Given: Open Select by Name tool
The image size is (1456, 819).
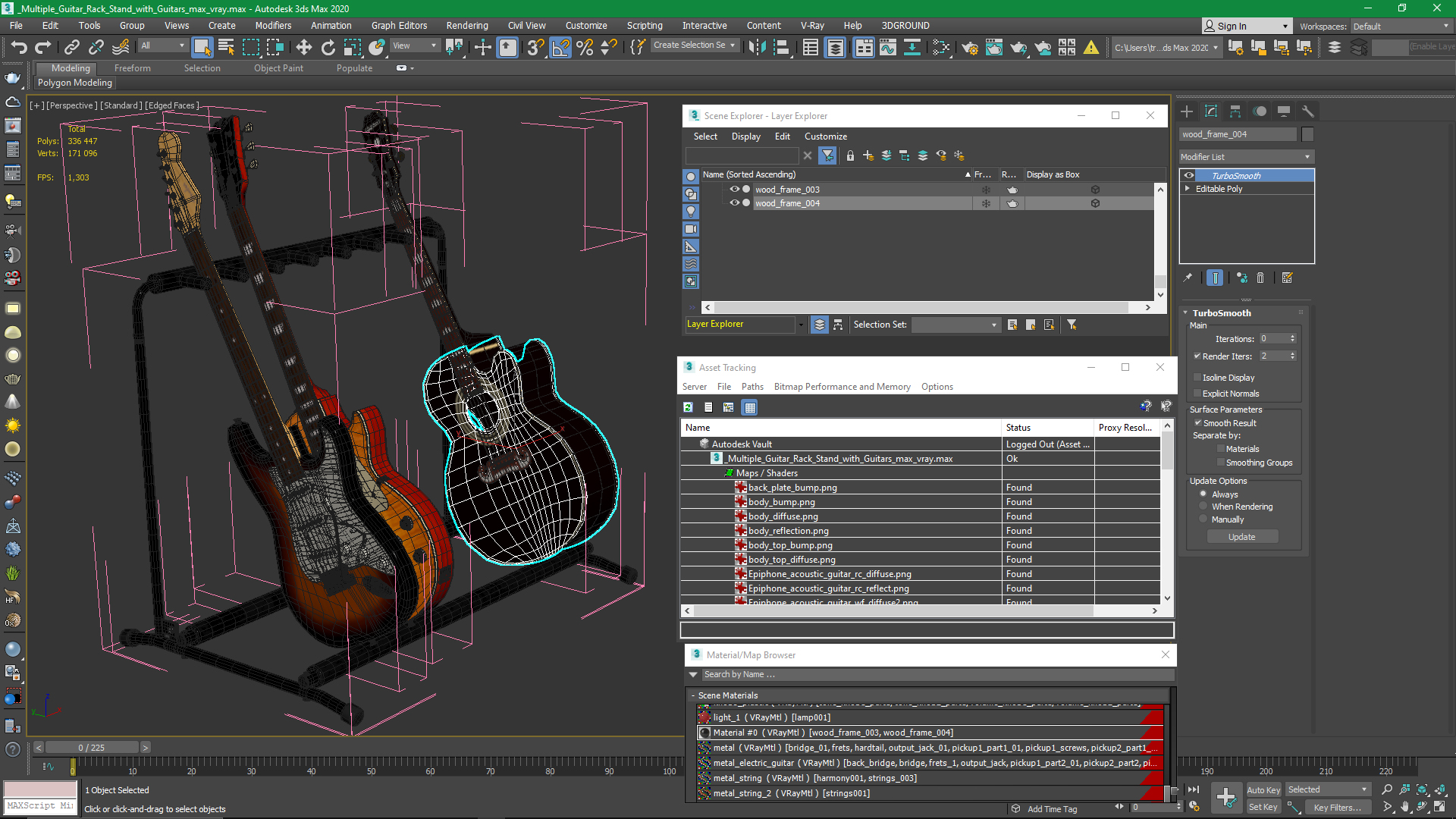Looking at the screenshot, I should pyautogui.click(x=226, y=47).
